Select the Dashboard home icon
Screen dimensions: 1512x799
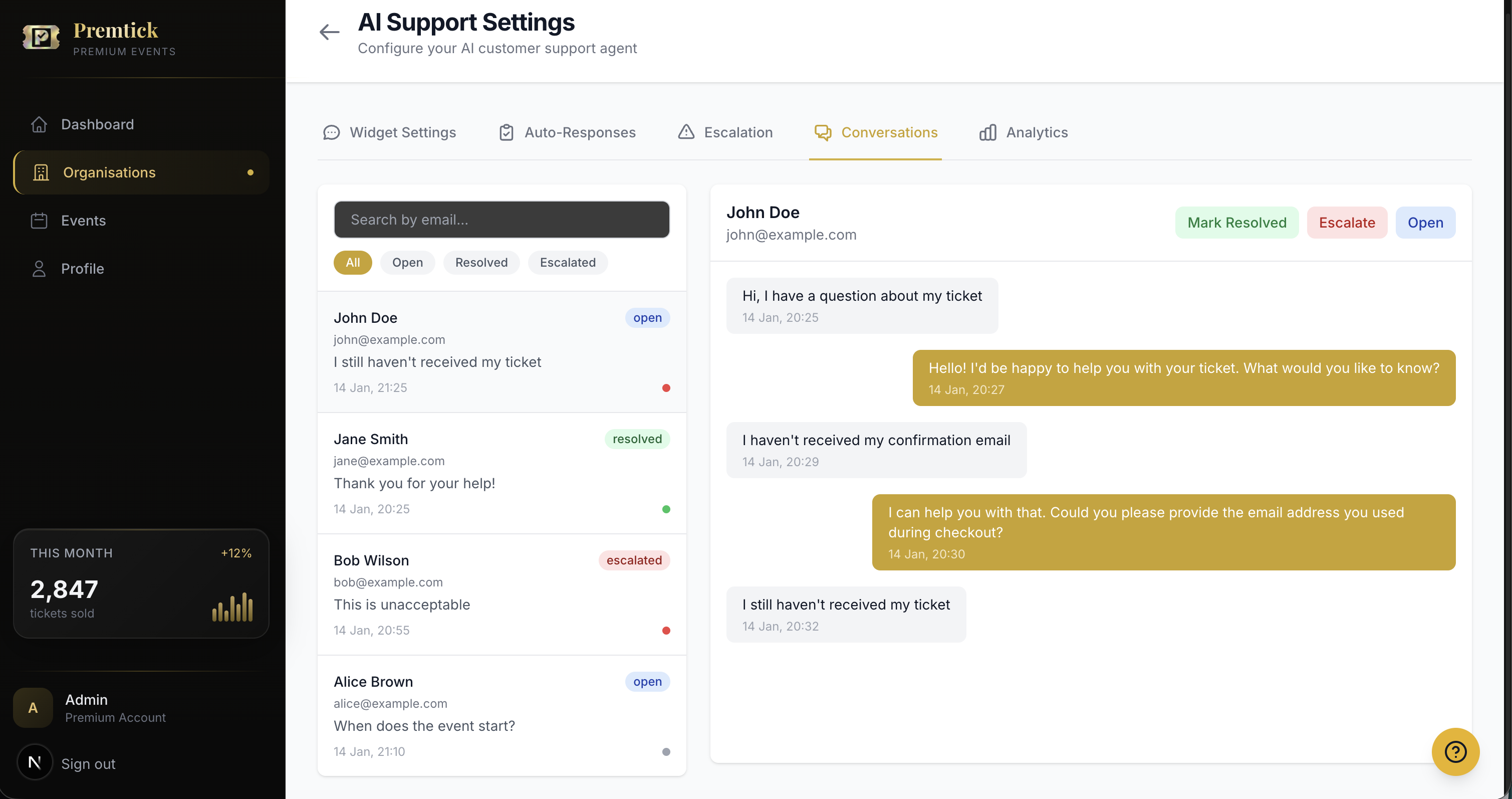[39, 124]
